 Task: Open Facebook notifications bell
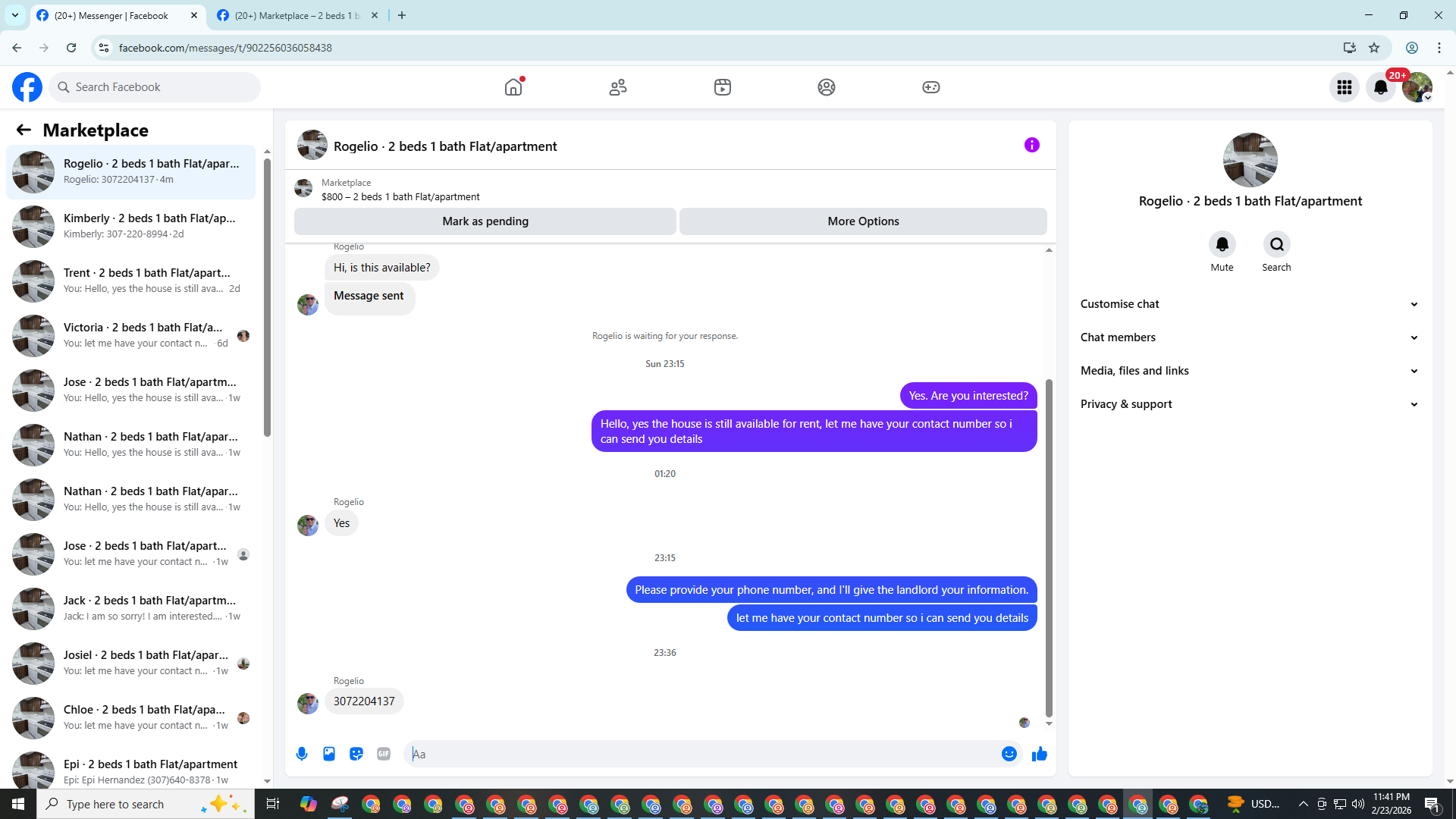[1380, 87]
